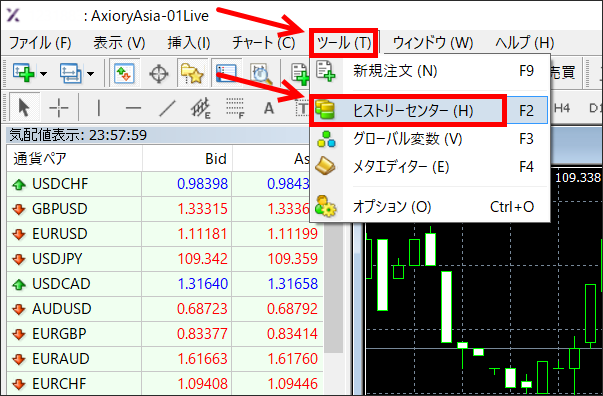
Task: Select the crosshair tool
Action: [59, 107]
